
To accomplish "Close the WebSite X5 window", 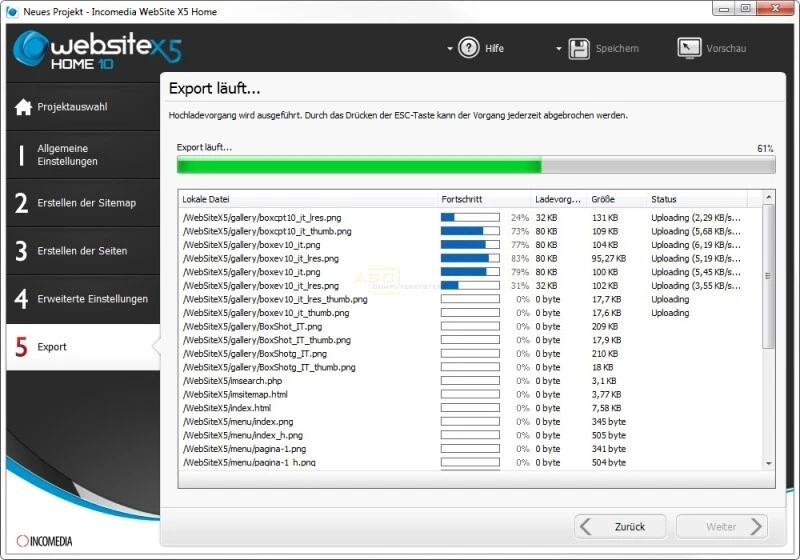I will point(774,8).
